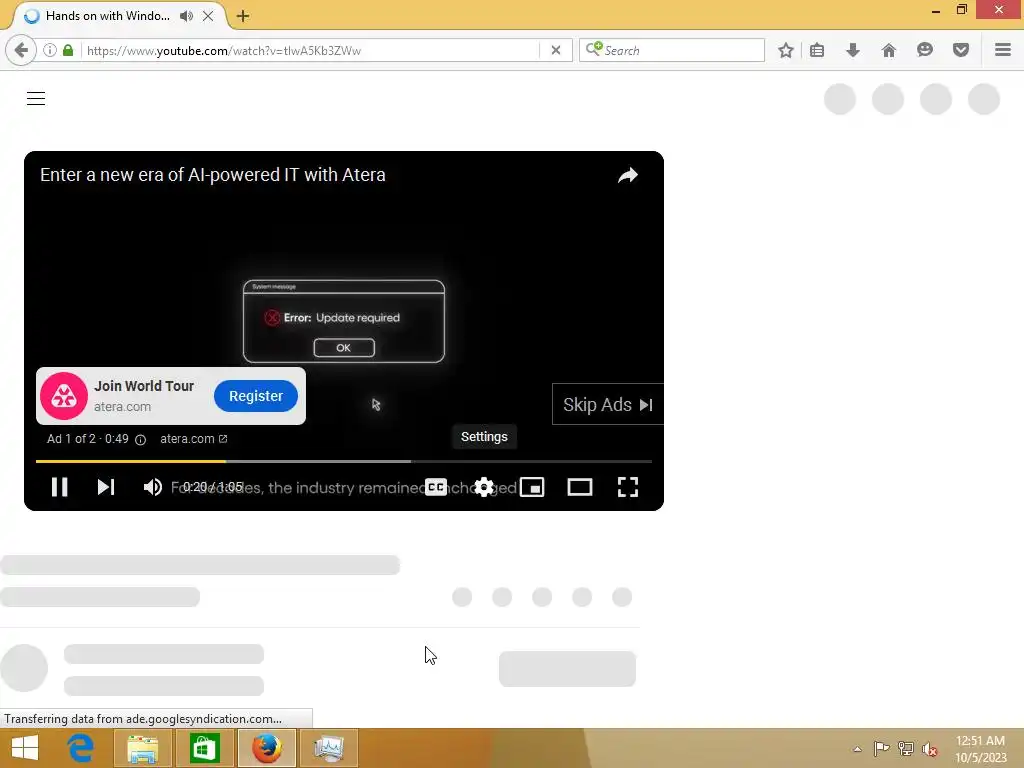The image size is (1024, 768).
Task: Click the green secure padlock icon
Action: point(68,50)
